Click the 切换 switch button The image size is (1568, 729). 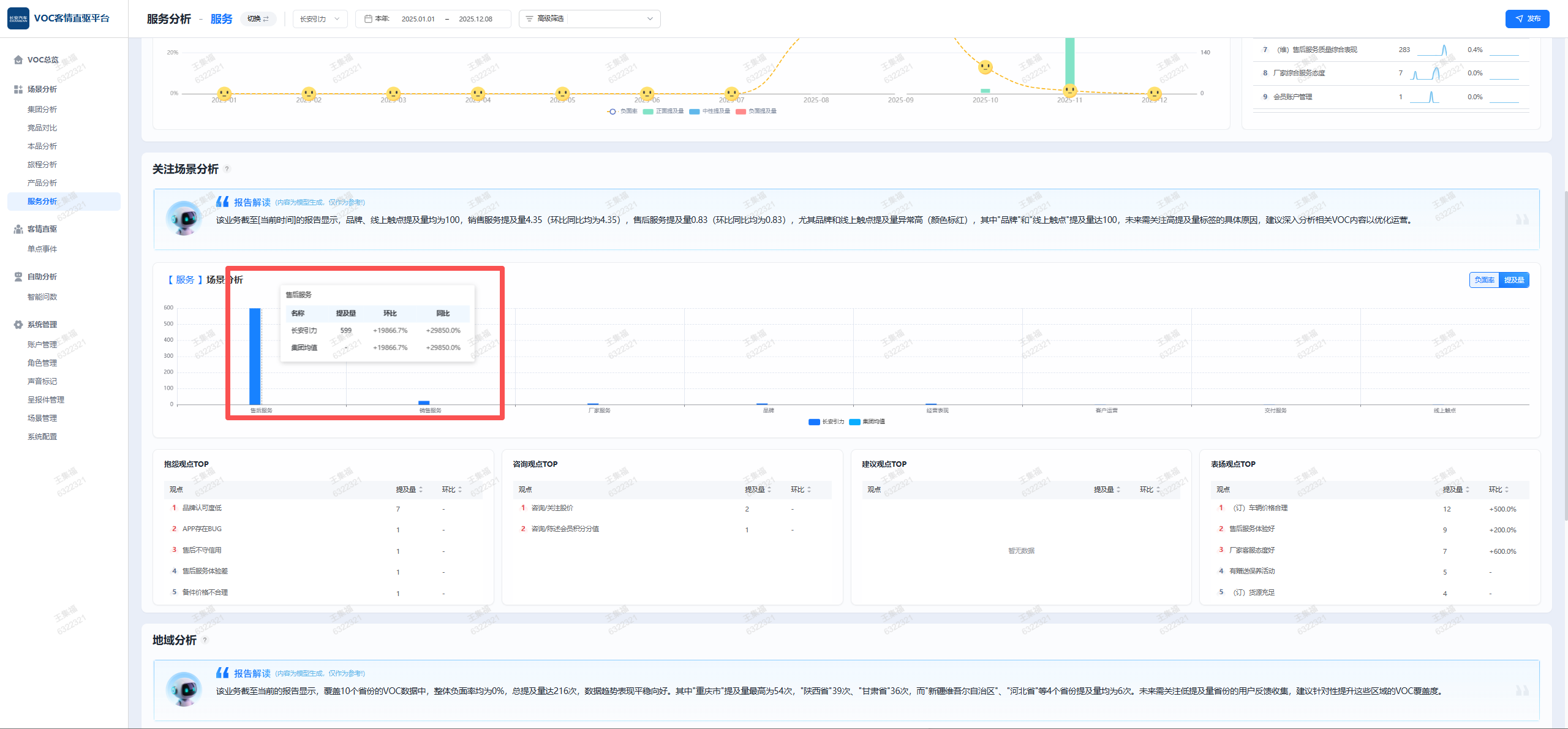tap(258, 19)
